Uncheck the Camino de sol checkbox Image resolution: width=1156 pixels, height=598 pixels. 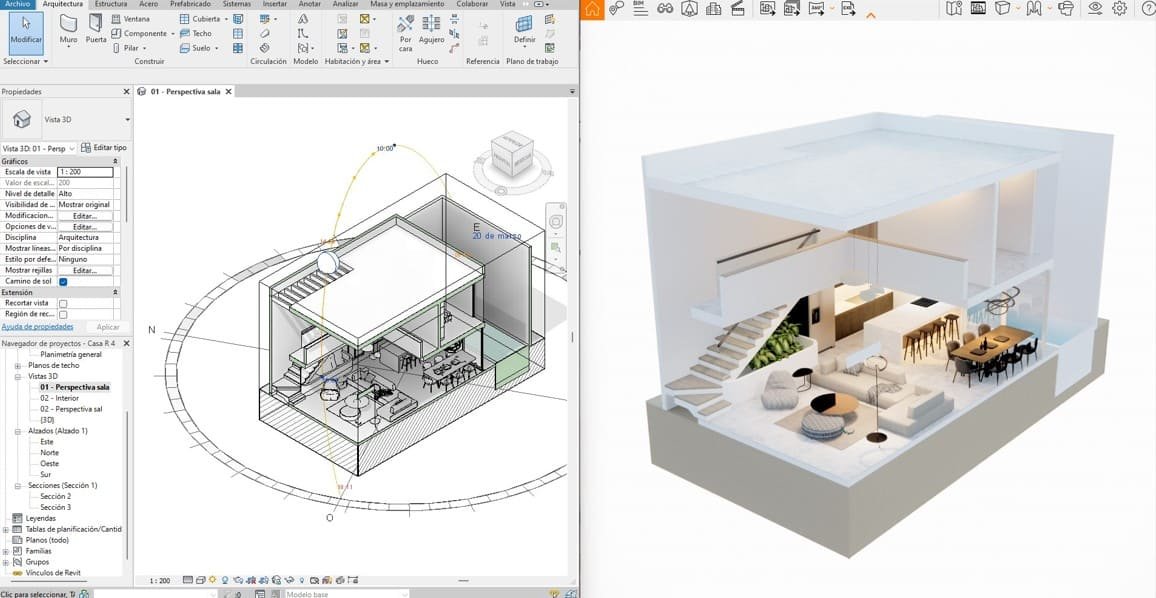point(62,282)
